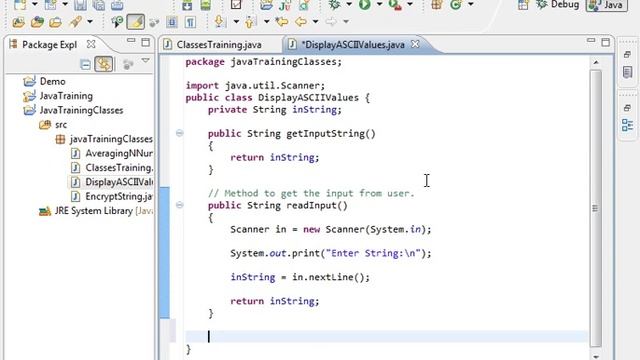Open the Search dropdown arrow
640x360 pixels.
(90, 22)
